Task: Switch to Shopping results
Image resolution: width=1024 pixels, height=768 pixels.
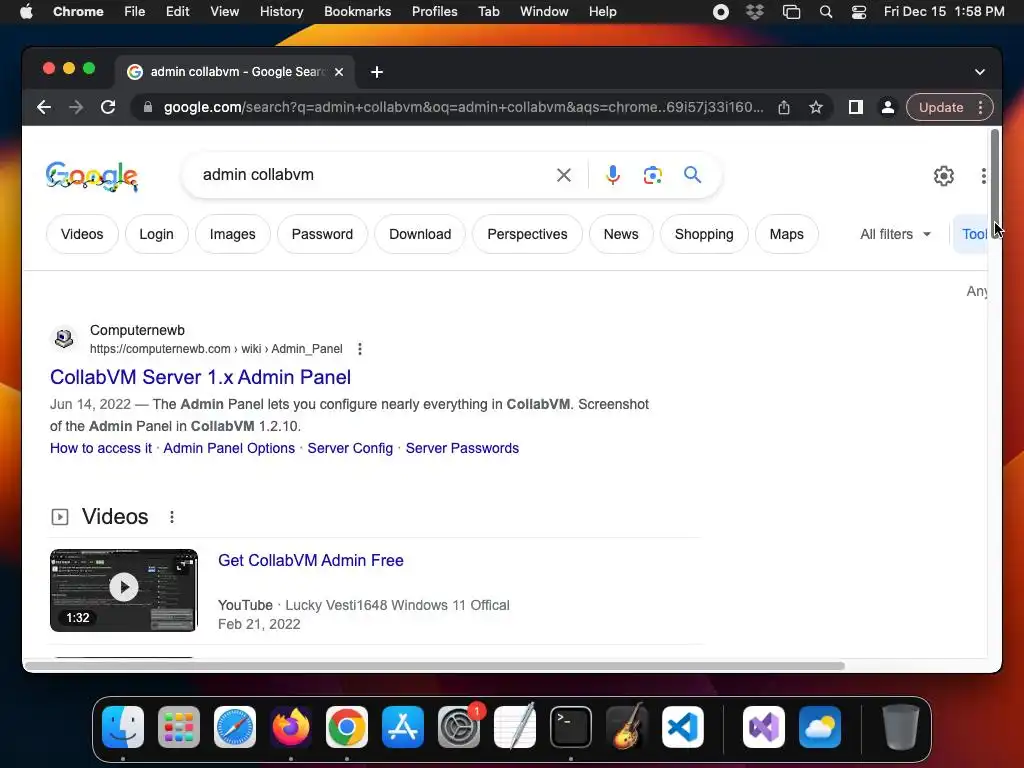Action: [704, 234]
